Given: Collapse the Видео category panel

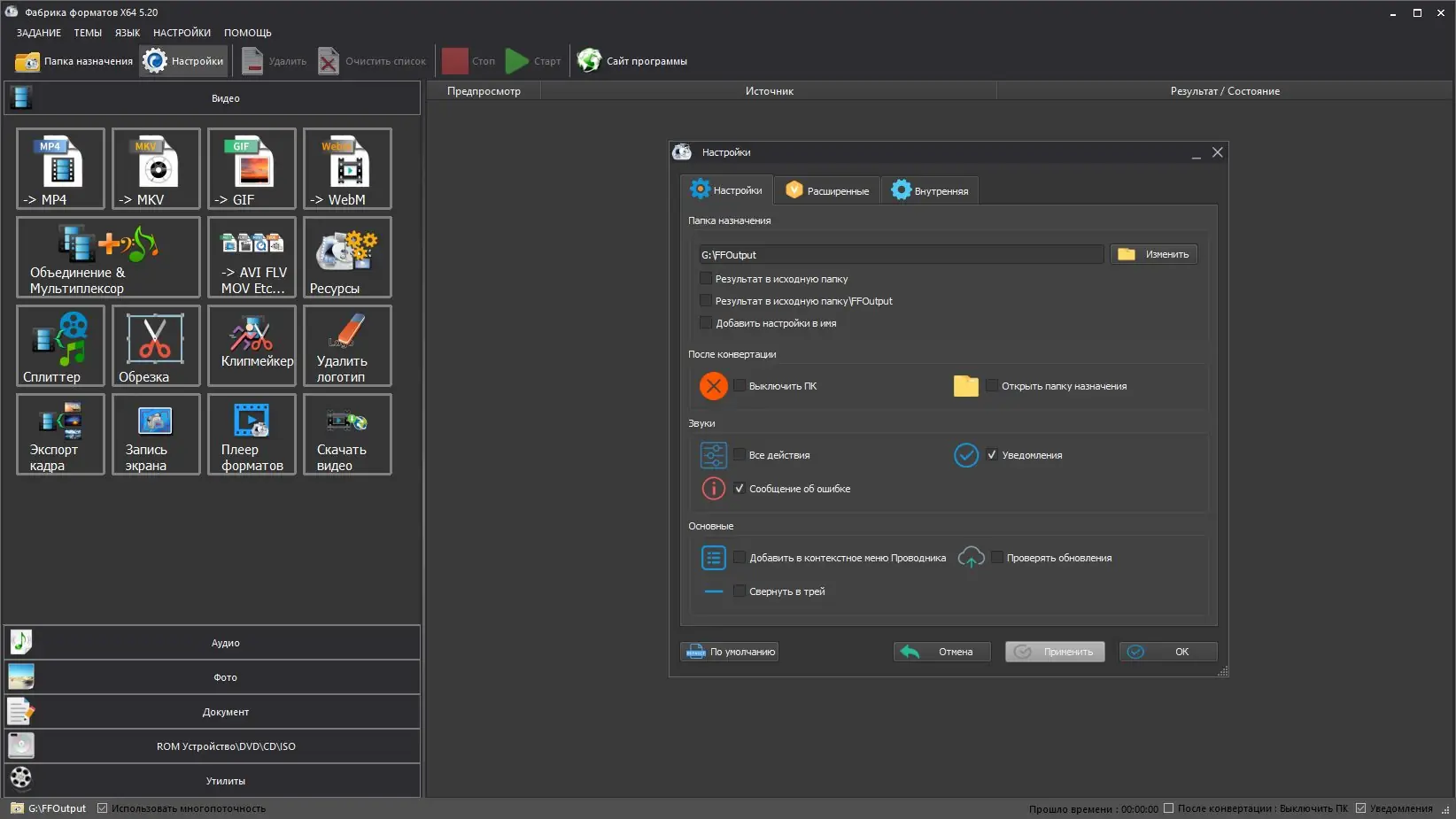Looking at the screenshot, I should (213, 98).
